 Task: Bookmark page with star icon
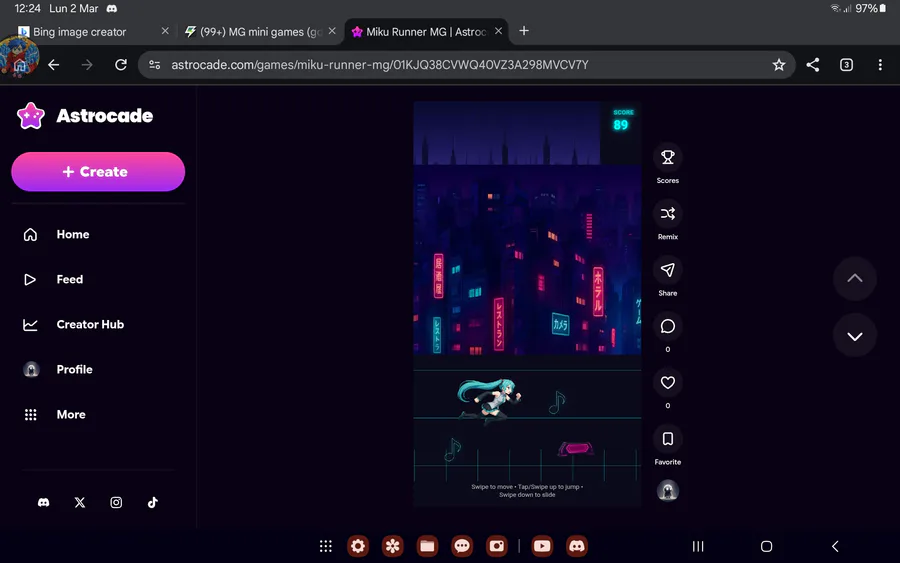click(x=778, y=65)
